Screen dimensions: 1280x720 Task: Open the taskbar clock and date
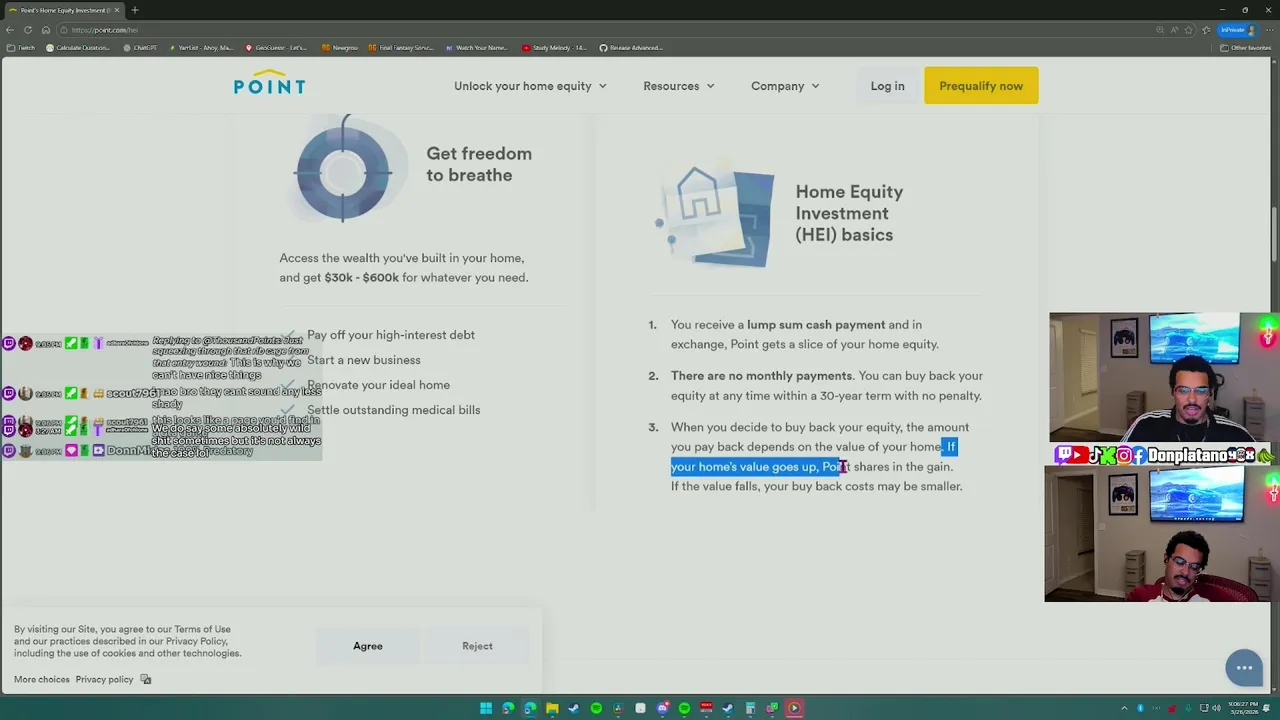pos(1245,708)
